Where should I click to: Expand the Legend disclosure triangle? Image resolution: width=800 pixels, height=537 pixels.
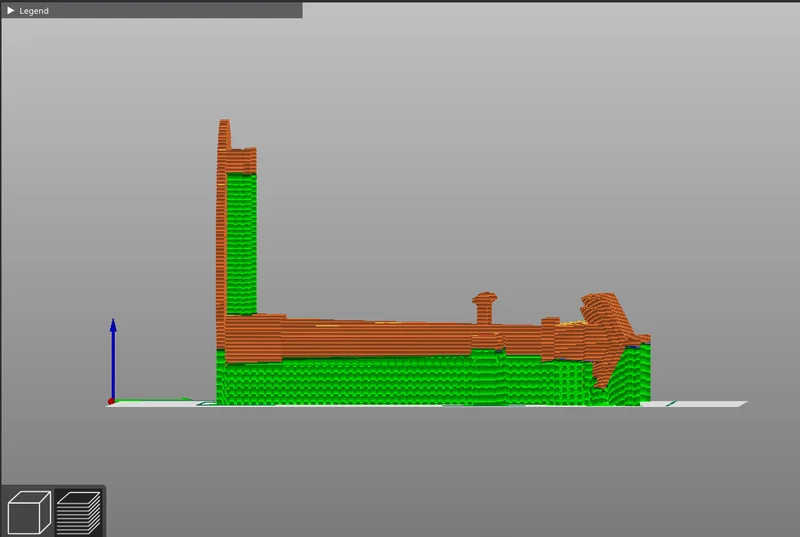[x=10, y=10]
